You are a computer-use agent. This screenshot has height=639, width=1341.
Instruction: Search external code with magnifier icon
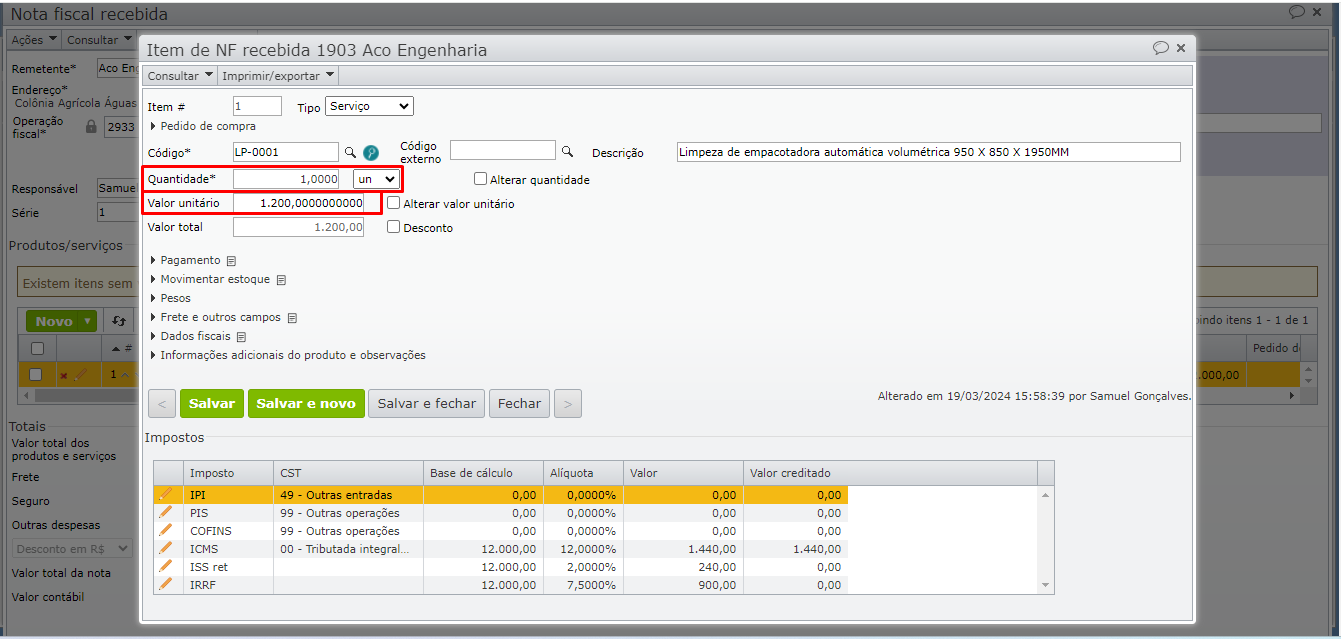point(567,151)
